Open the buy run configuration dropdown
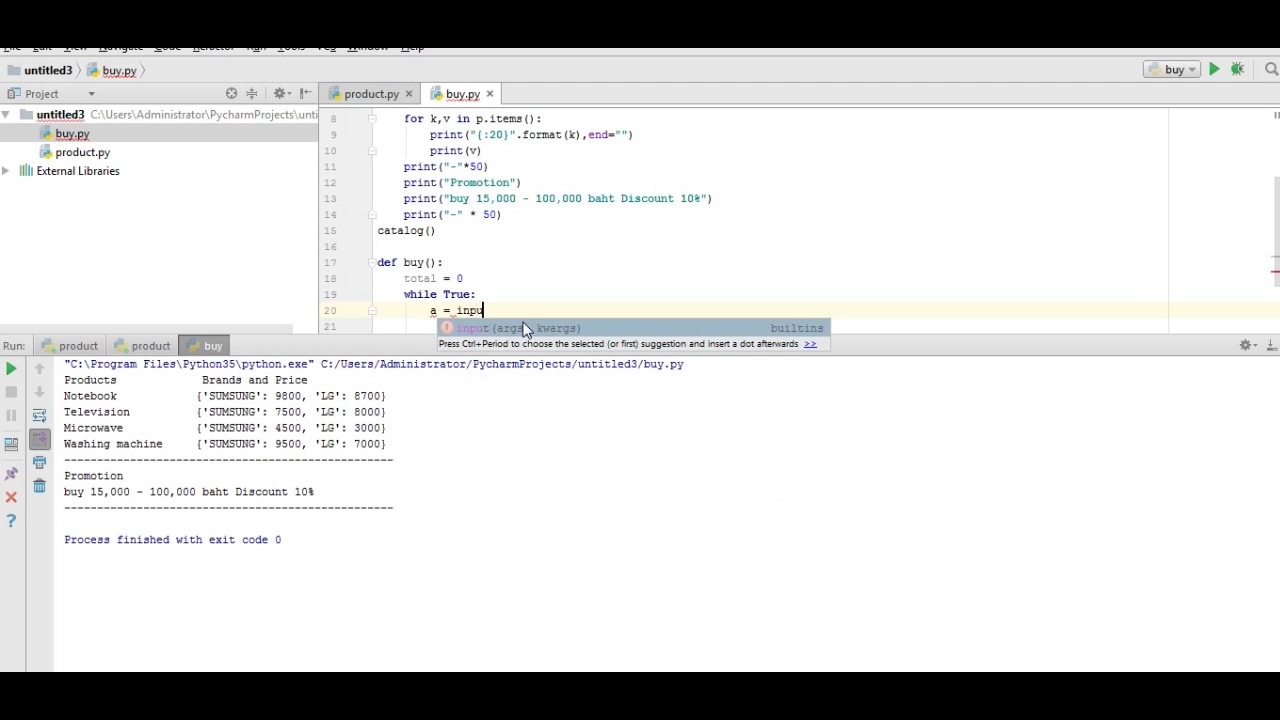Screen dimensions: 1280x720 tap(1171, 70)
